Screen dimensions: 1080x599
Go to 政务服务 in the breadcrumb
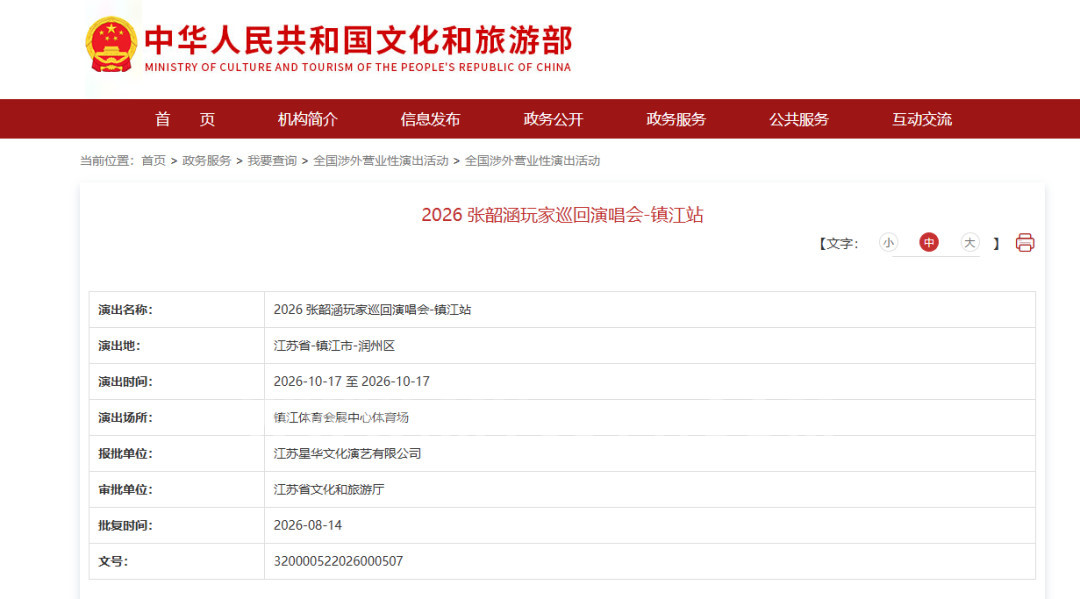coord(207,160)
